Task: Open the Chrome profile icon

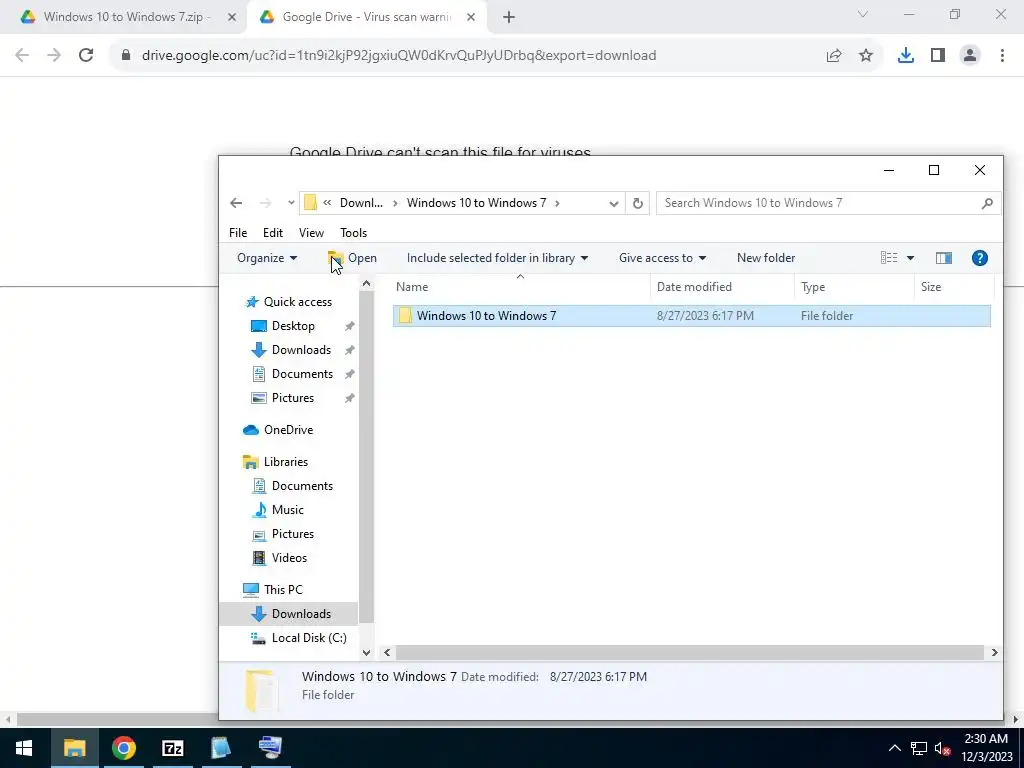Action: [970, 56]
